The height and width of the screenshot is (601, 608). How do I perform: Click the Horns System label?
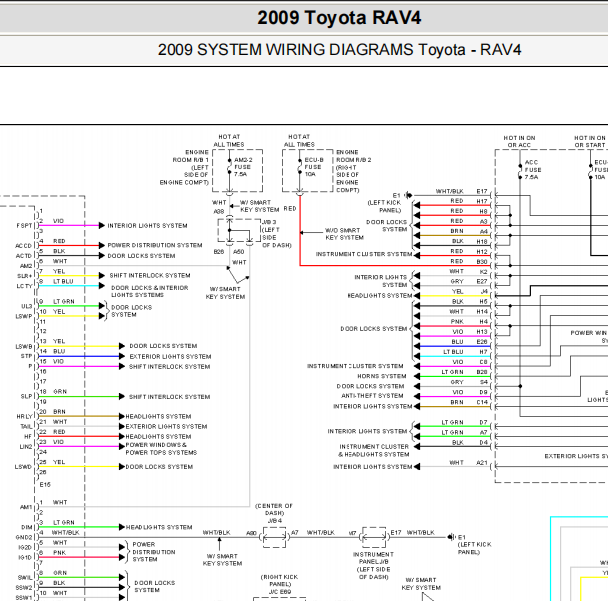pos(382,376)
